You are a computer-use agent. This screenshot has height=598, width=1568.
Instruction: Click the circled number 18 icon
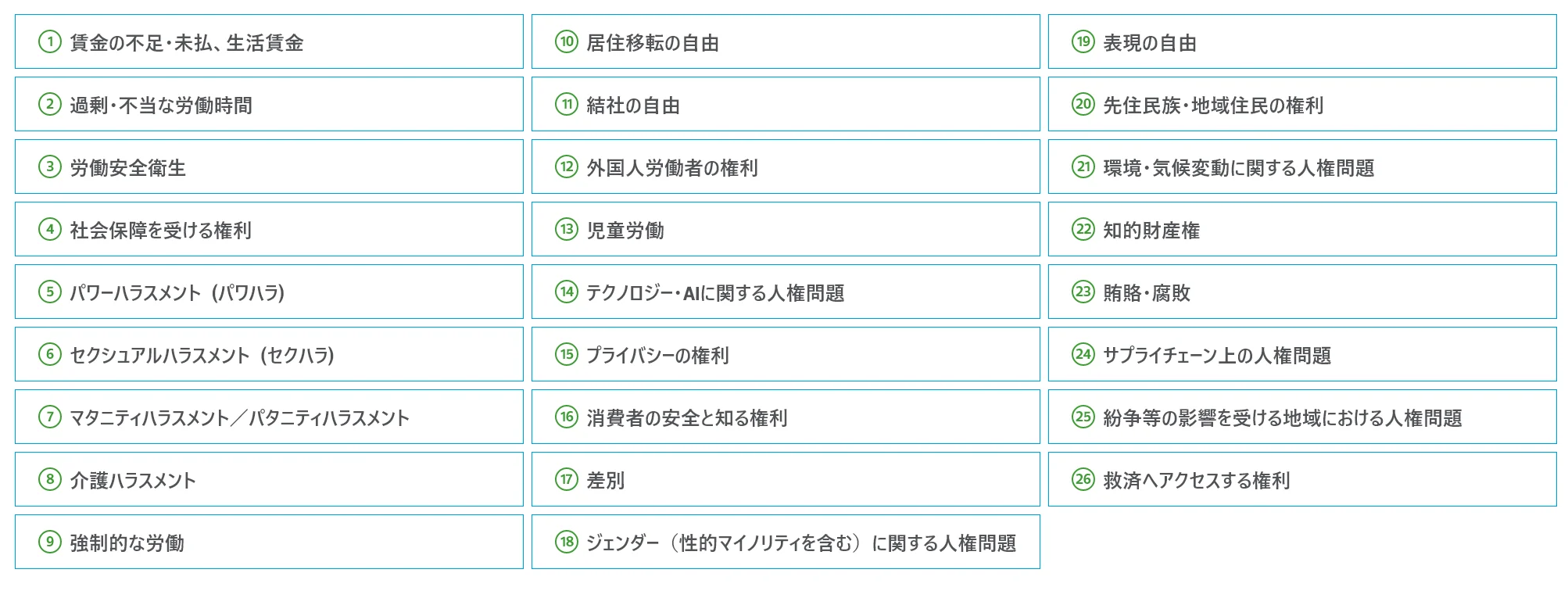point(567,542)
